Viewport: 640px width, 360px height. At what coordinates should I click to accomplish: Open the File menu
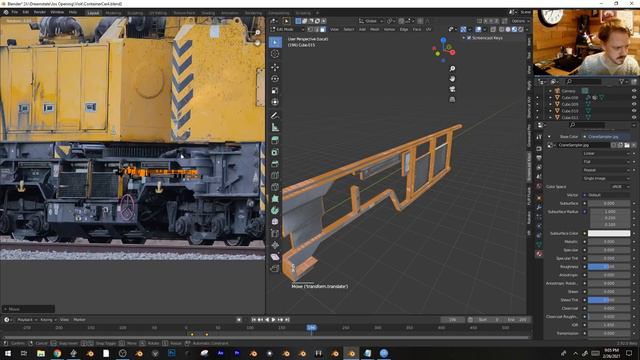tap(15, 12)
